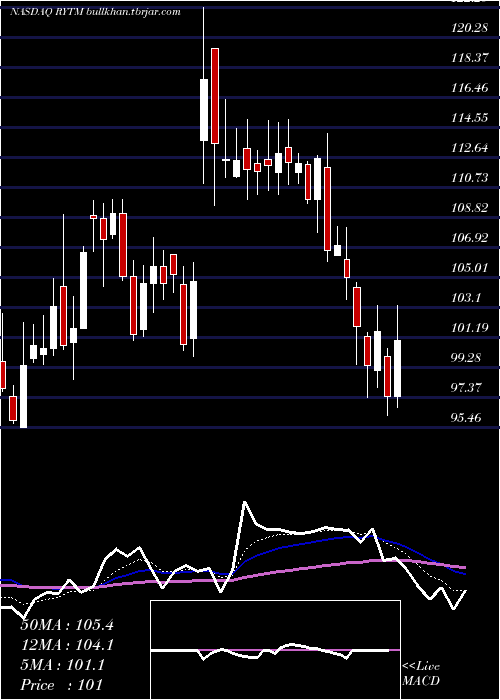The image size is (500, 700).
Task: Select the 99.28 price axis label
Action: tap(467, 358)
